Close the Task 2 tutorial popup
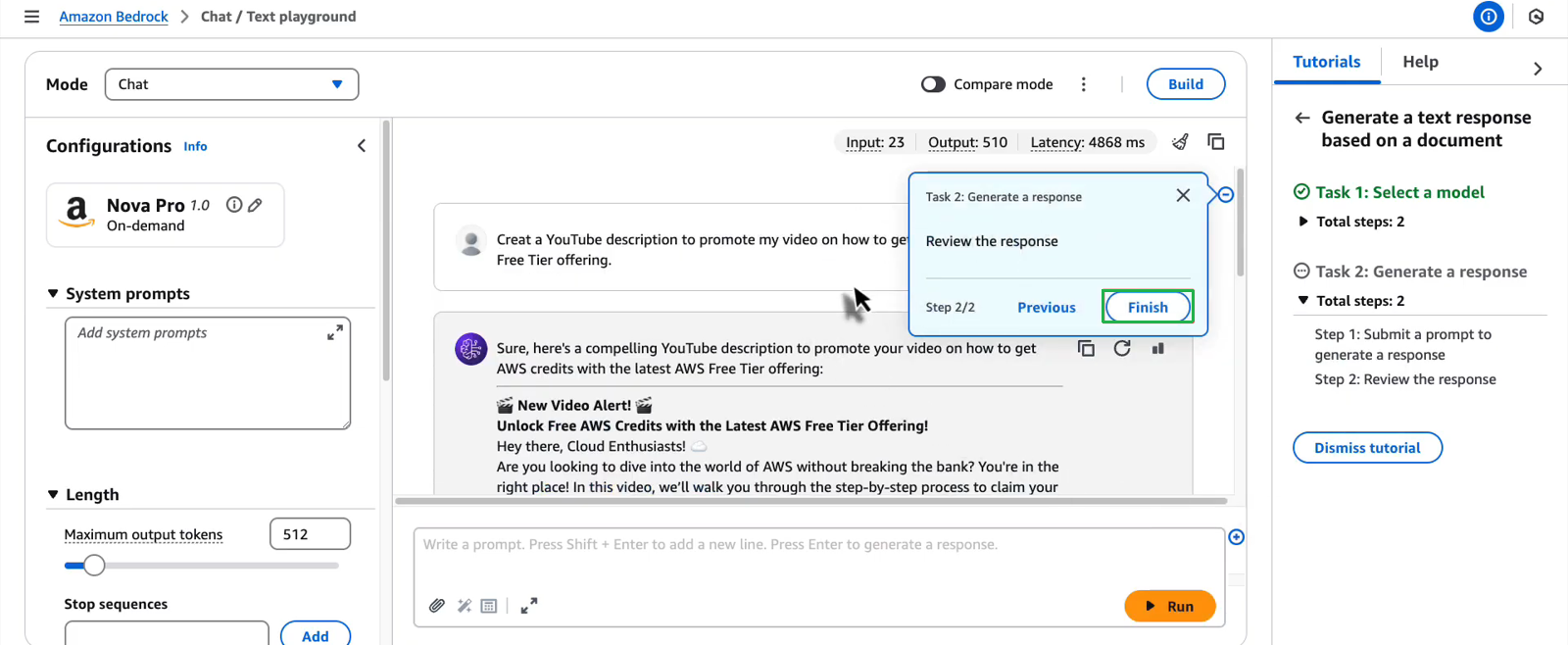This screenshot has height=645, width=1568. pyautogui.click(x=1183, y=195)
